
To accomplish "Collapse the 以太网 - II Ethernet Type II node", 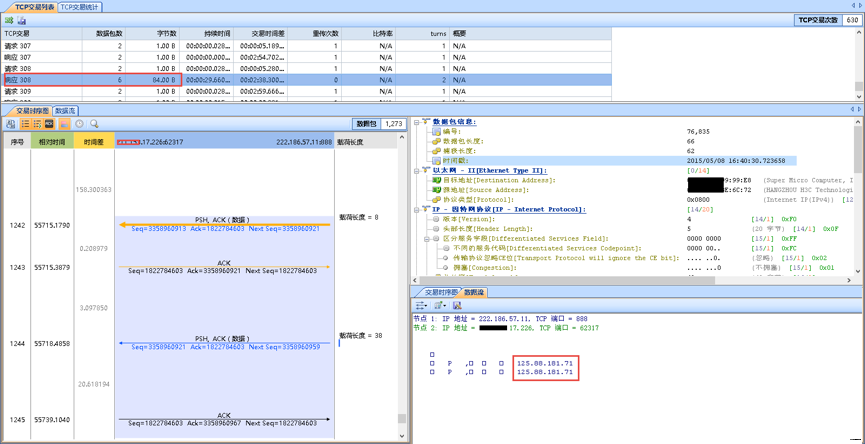I will (417, 170).
